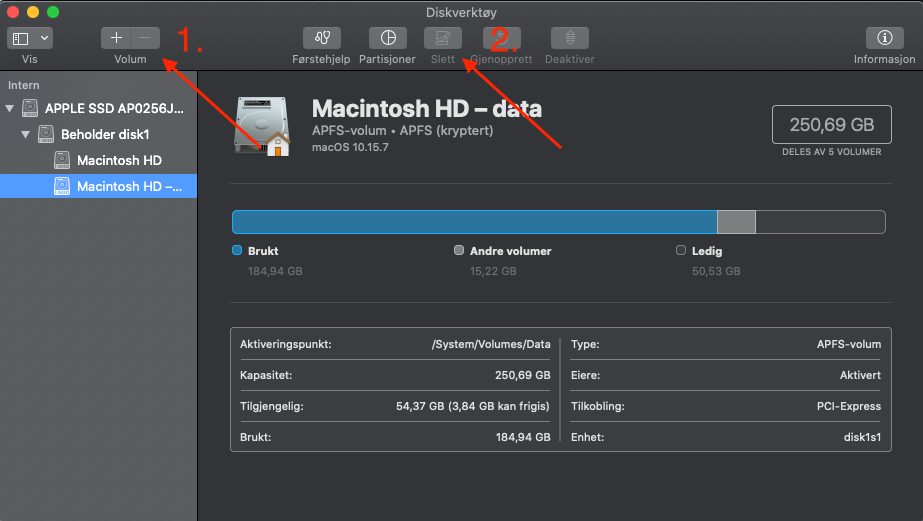This screenshot has width=923, height=521.
Task: Click the 54,37 GB (3,84 GB kan frigis) value
Action: coord(473,406)
